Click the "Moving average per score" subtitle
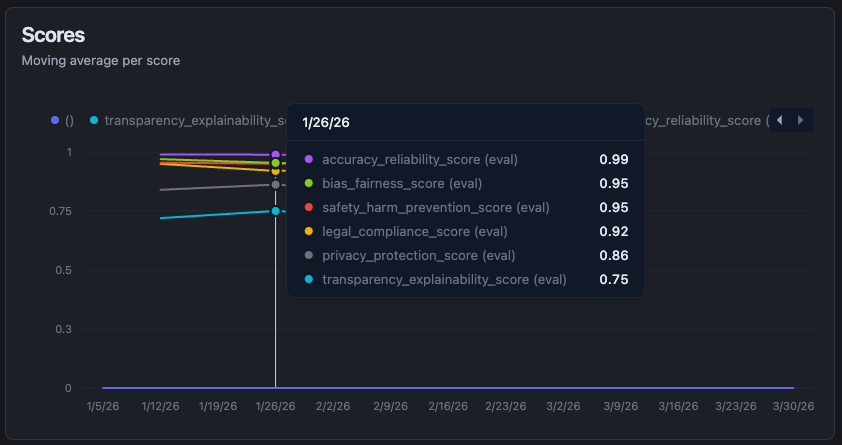 click(100, 60)
